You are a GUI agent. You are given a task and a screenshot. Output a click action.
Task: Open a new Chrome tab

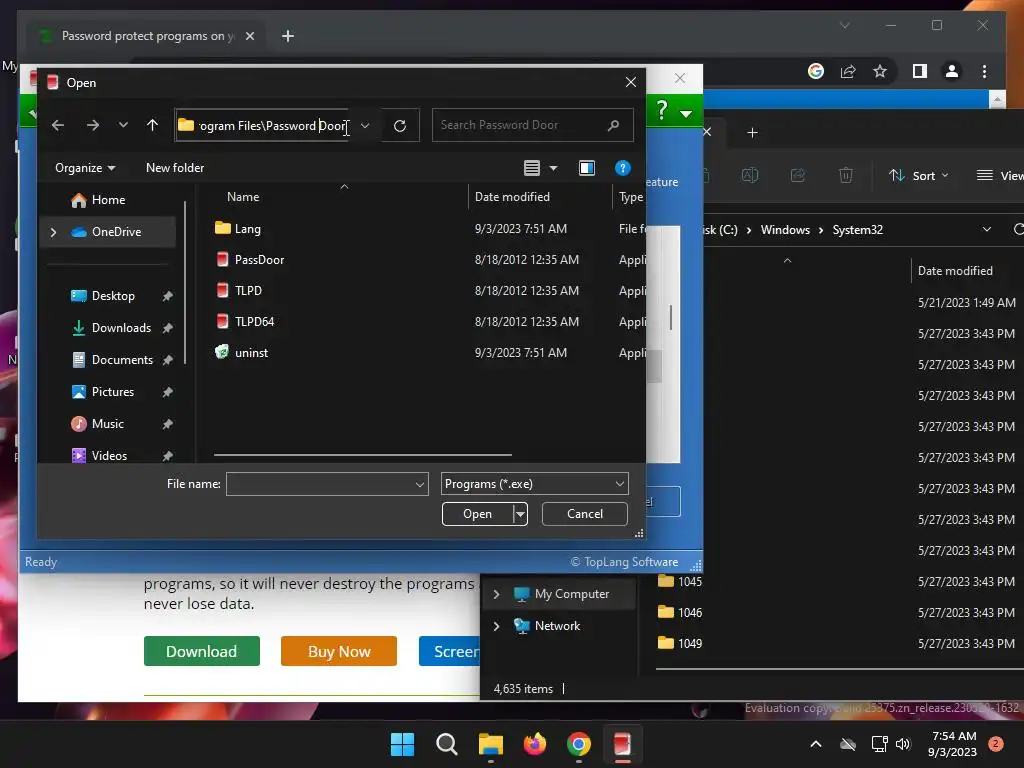287,36
